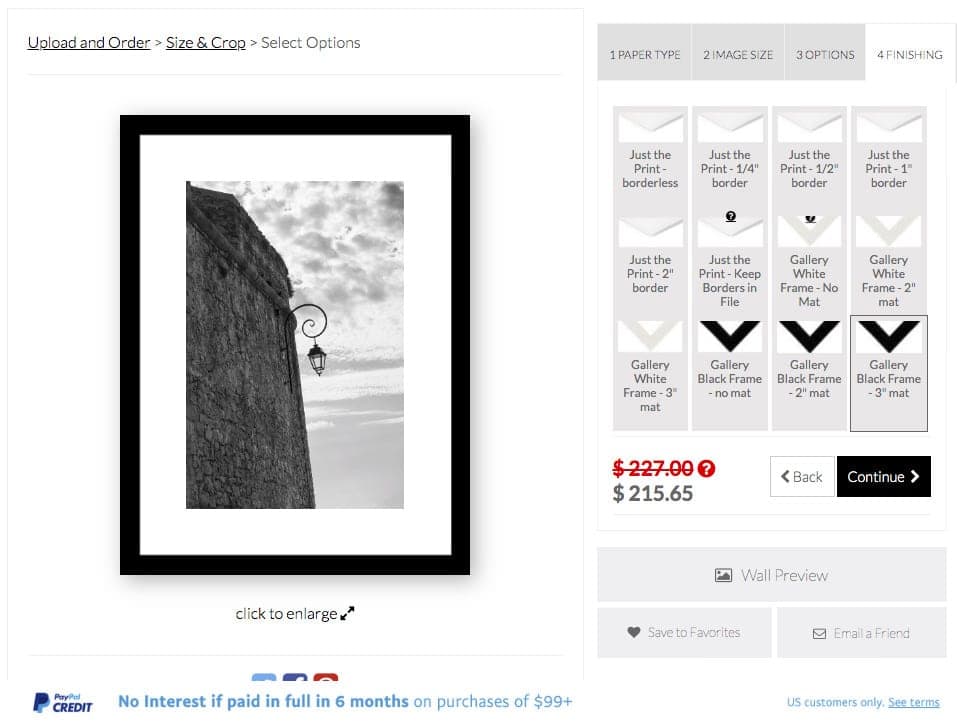Click the Back button
This screenshot has height=726, width=957.
[x=802, y=476]
